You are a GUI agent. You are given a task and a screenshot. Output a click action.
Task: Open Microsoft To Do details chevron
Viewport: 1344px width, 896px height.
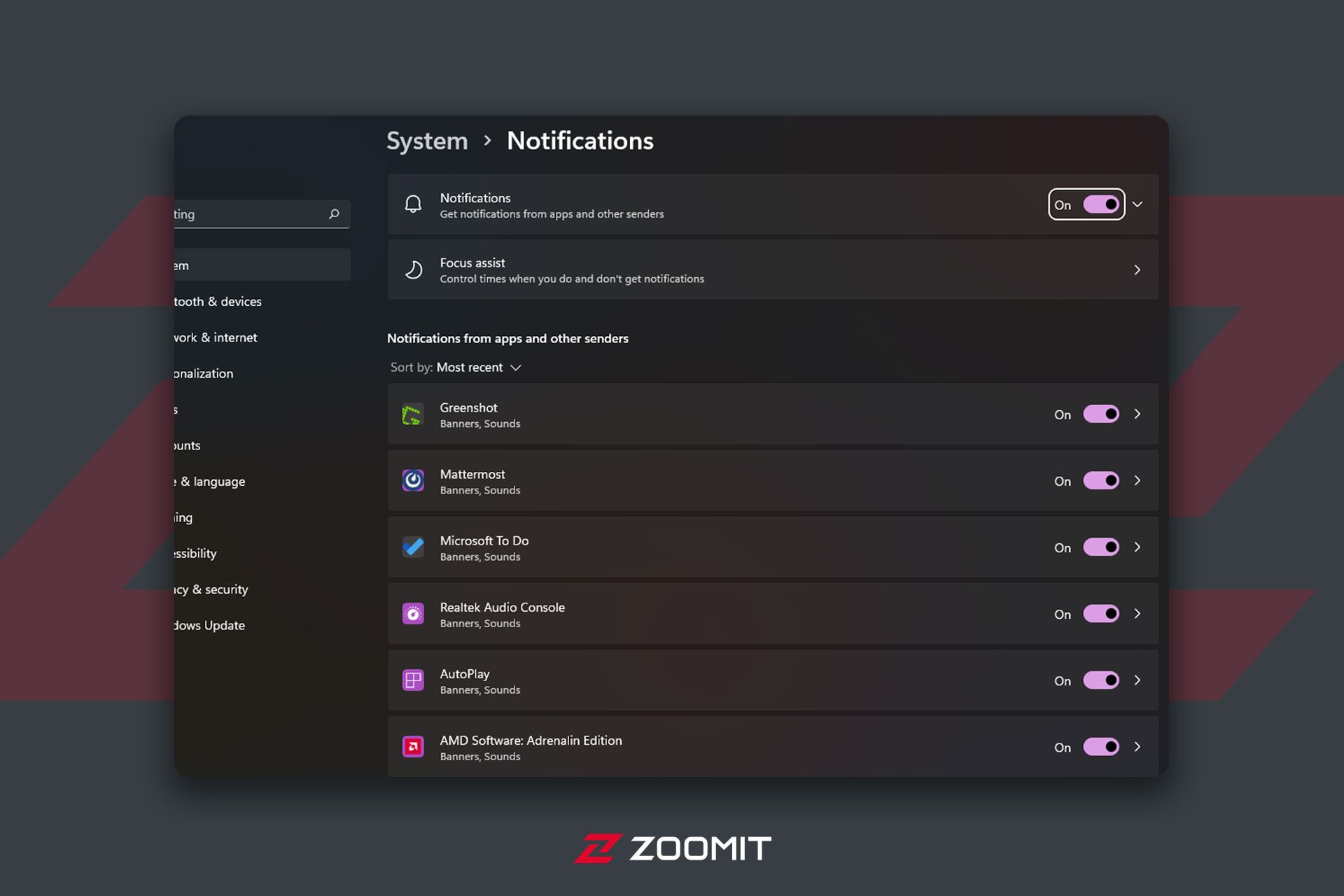tap(1137, 547)
